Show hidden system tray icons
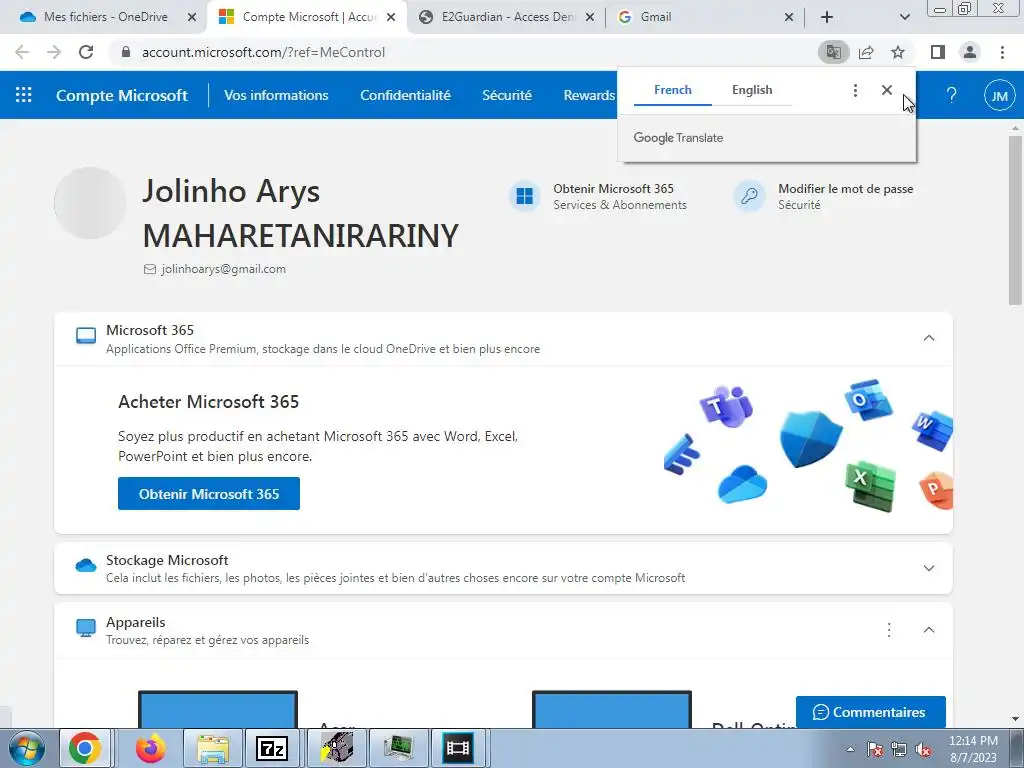This screenshot has height=768, width=1024. [850, 749]
